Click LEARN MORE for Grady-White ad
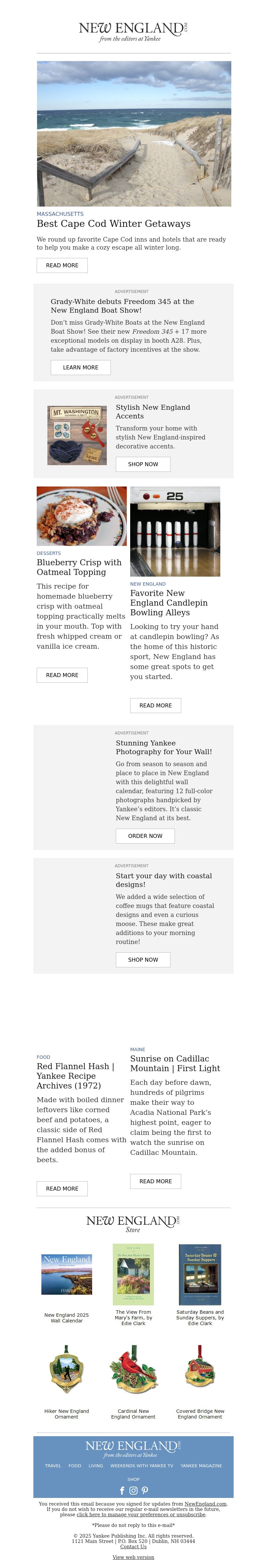 [x=80, y=368]
